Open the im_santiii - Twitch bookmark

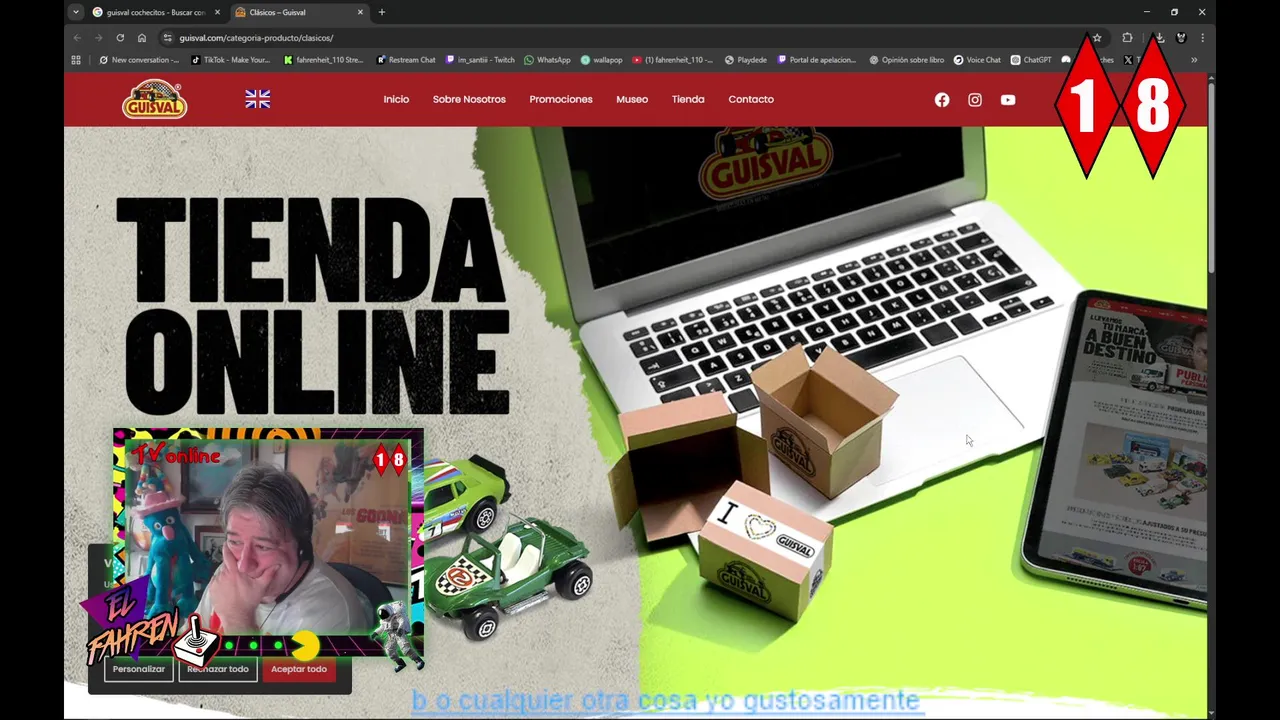coord(480,60)
